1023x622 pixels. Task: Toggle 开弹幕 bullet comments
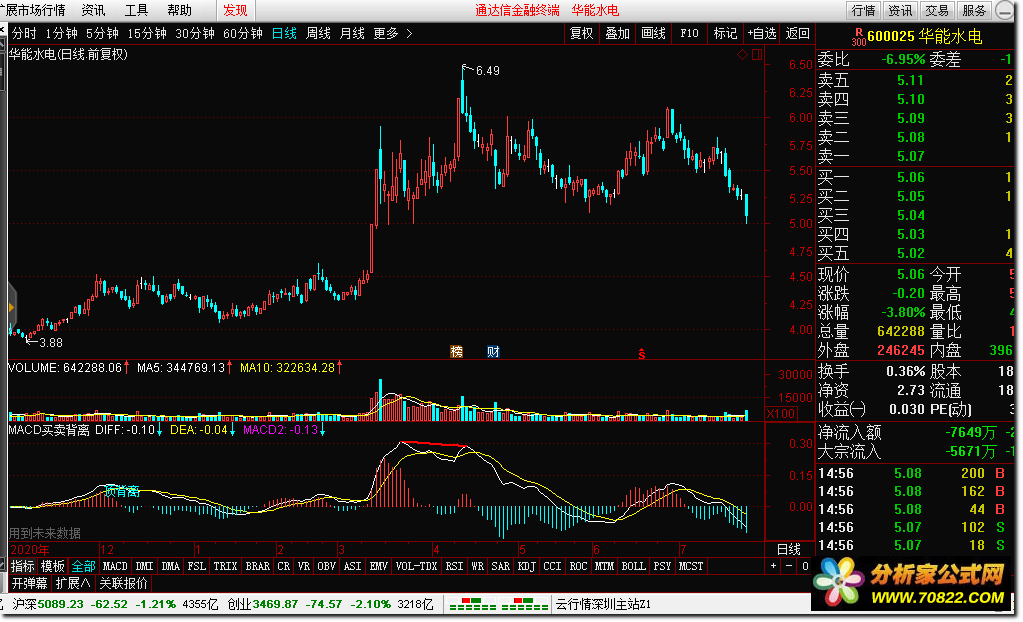[x=29, y=583]
